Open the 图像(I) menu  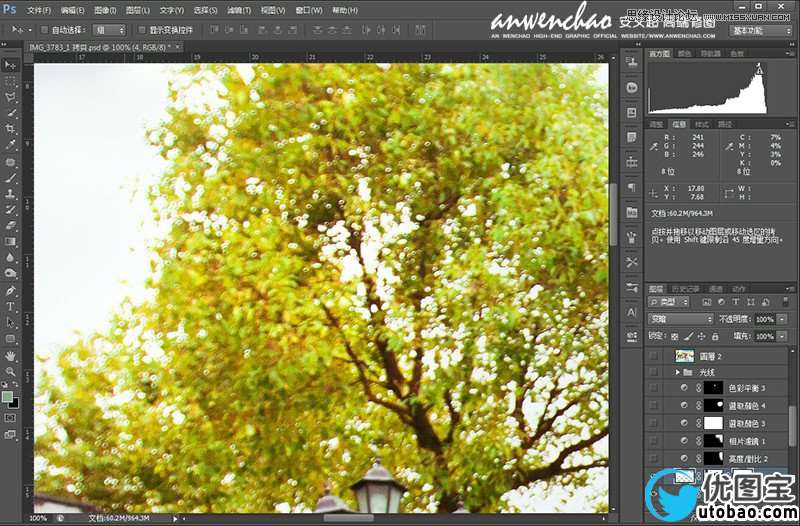(x=105, y=10)
